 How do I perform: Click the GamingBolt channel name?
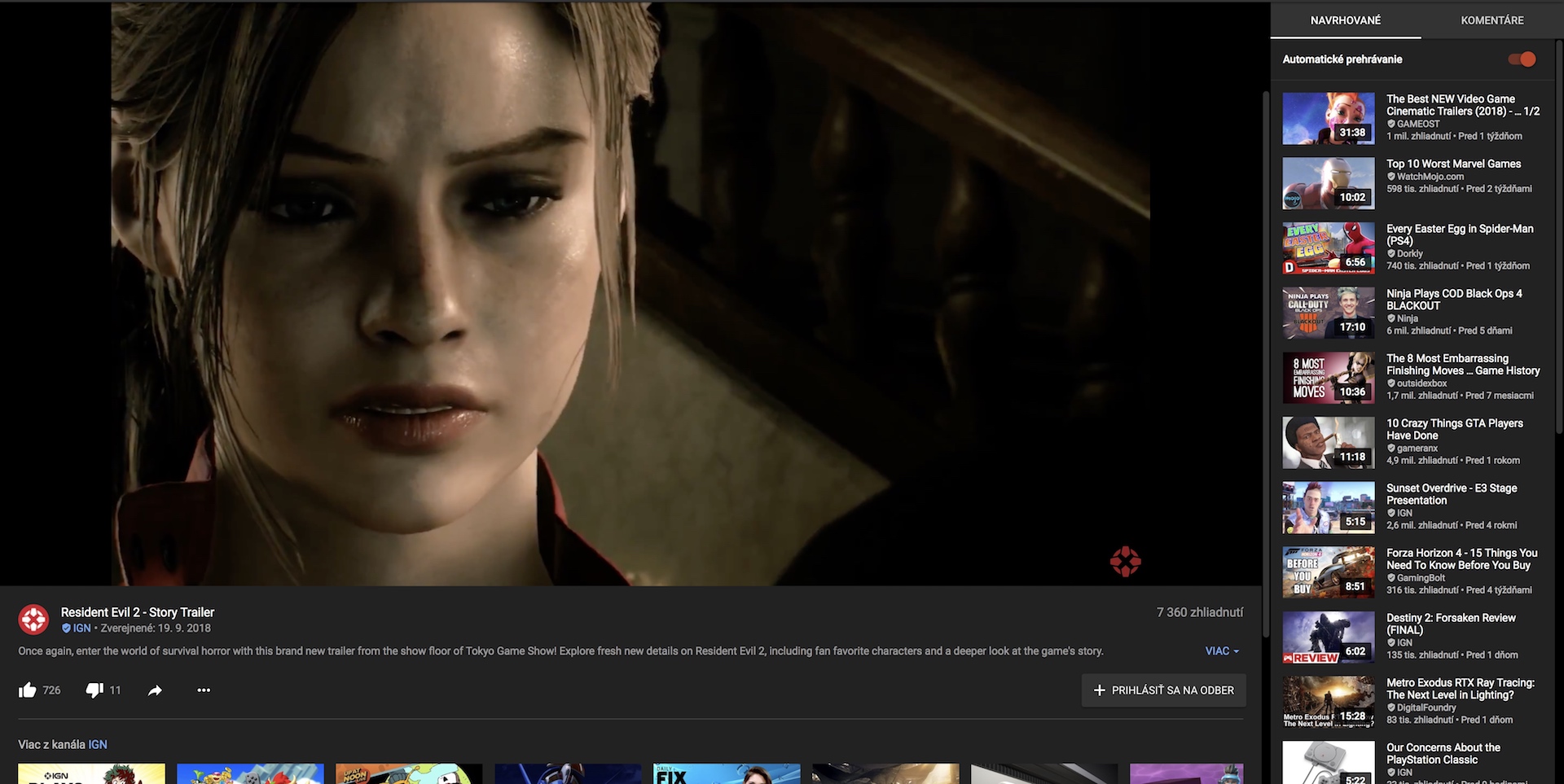pos(1421,578)
